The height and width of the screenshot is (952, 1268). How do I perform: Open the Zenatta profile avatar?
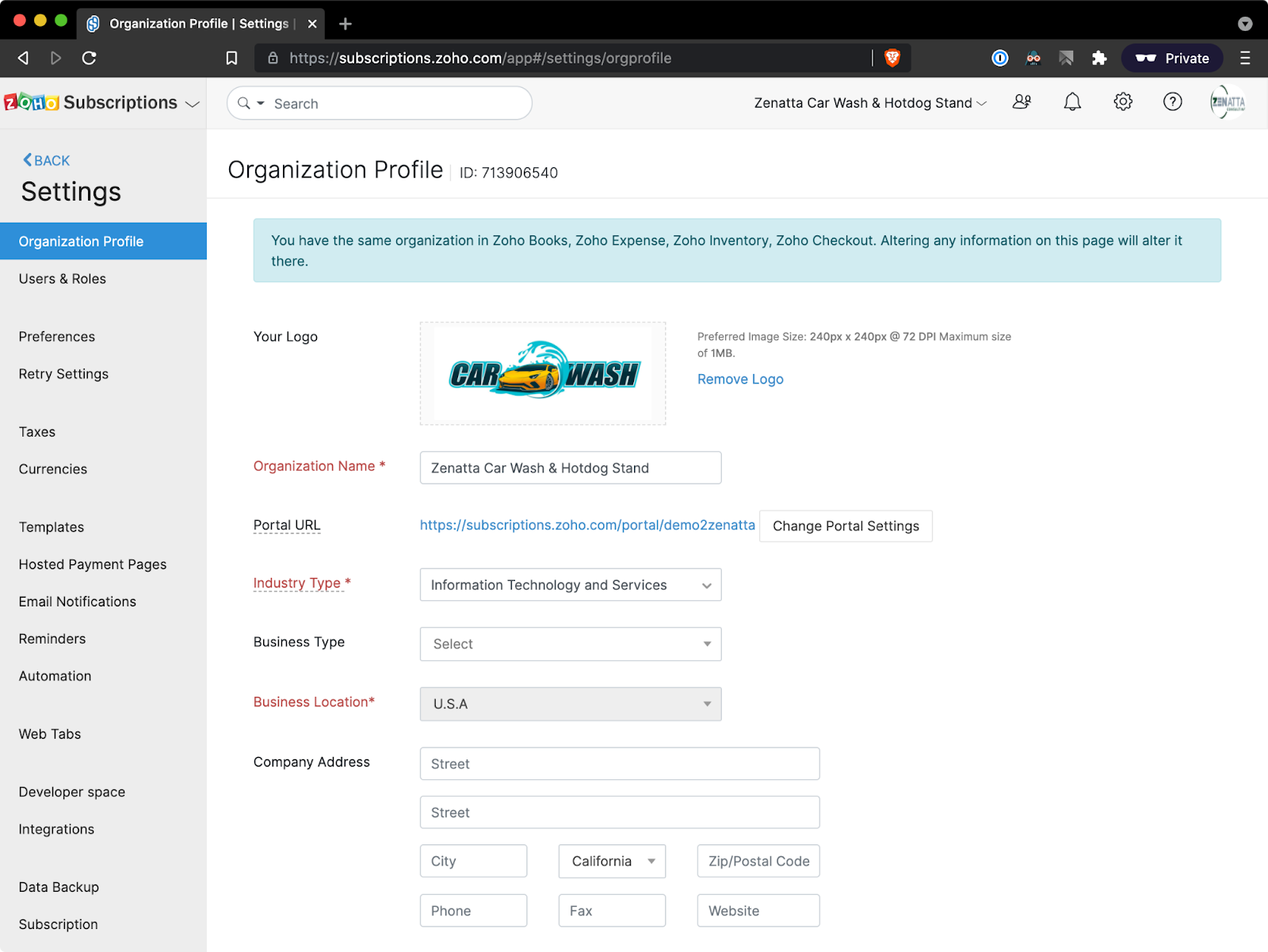1228,102
